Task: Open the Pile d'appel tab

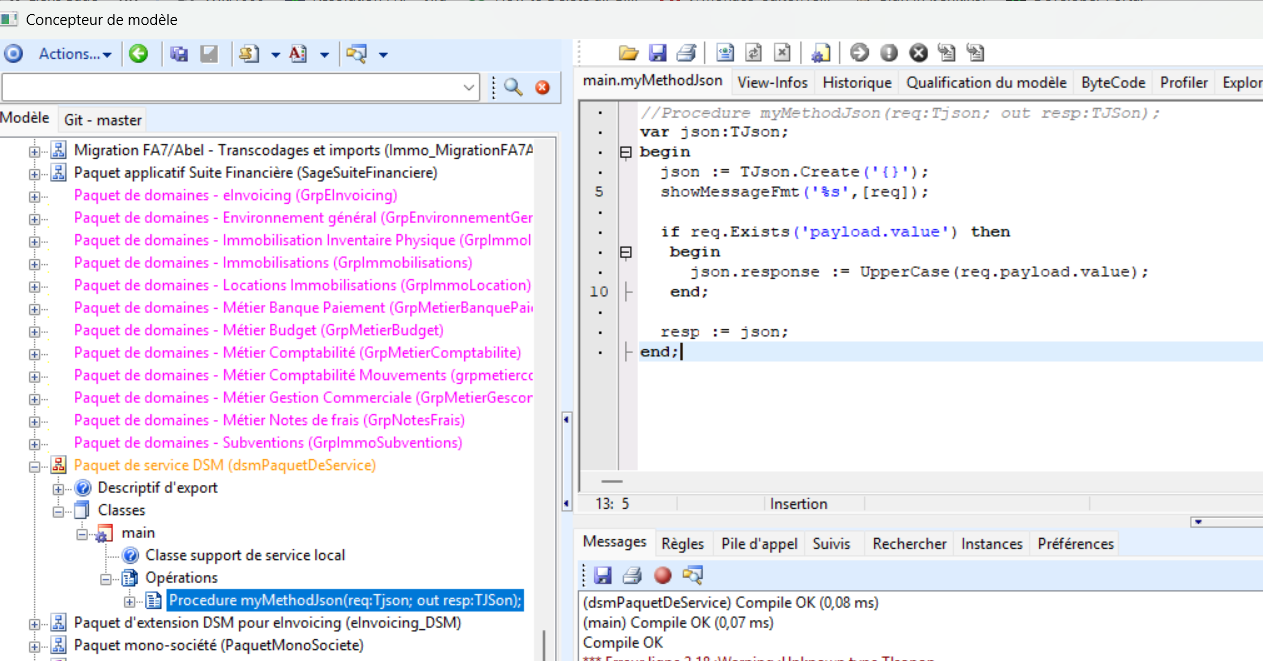Action: pyautogui.click(x=759, y=544)
